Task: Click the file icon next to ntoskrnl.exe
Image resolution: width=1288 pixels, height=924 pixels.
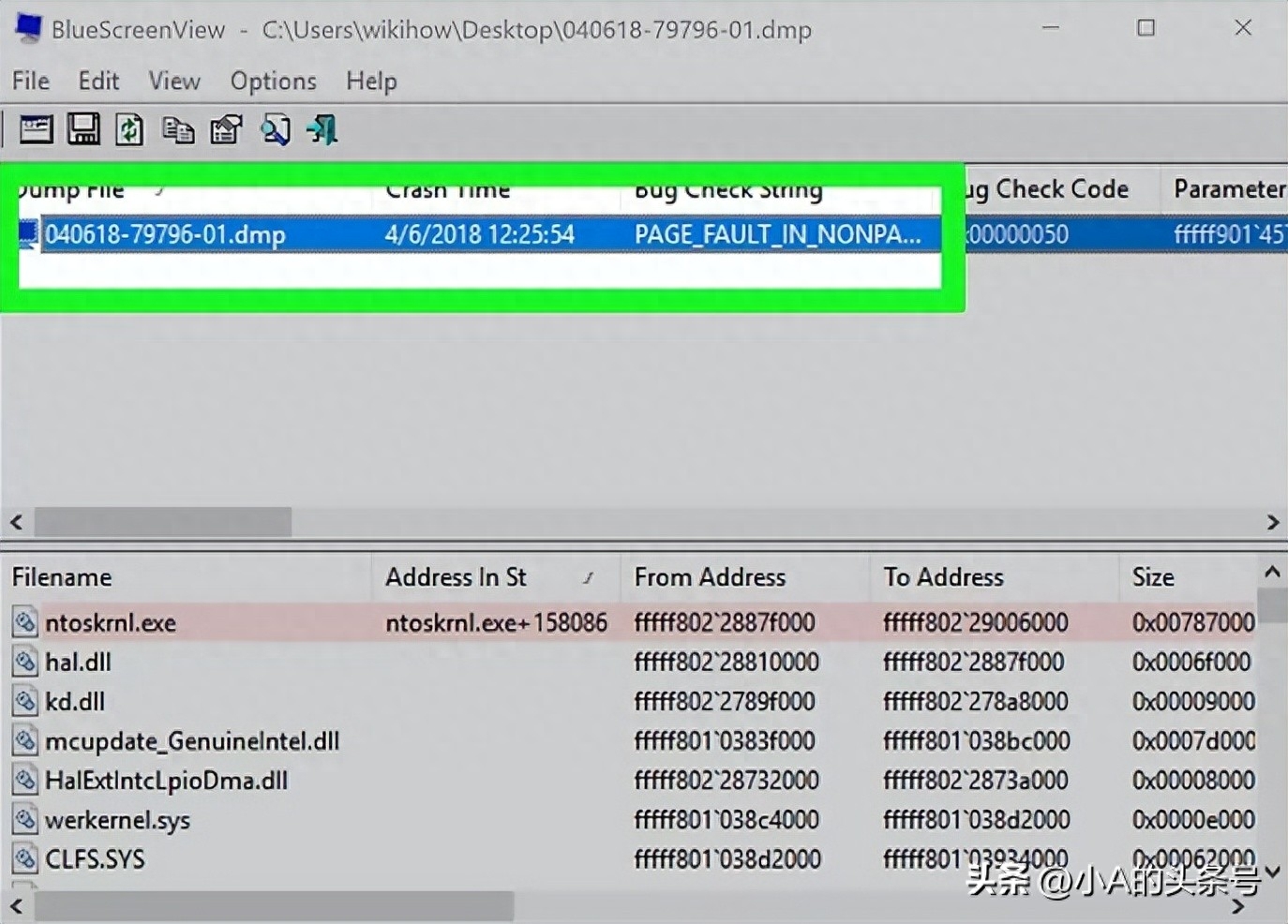Action: [x=25, y=622]
